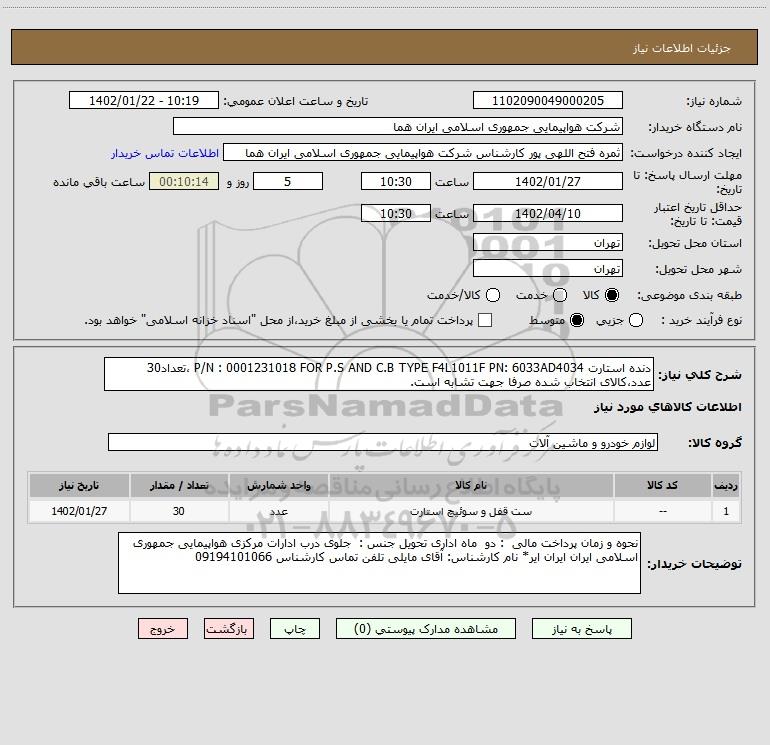This screenshot has height=745, width=770.
Task: Click the گروه کالا label
Action: coord(715,443)
